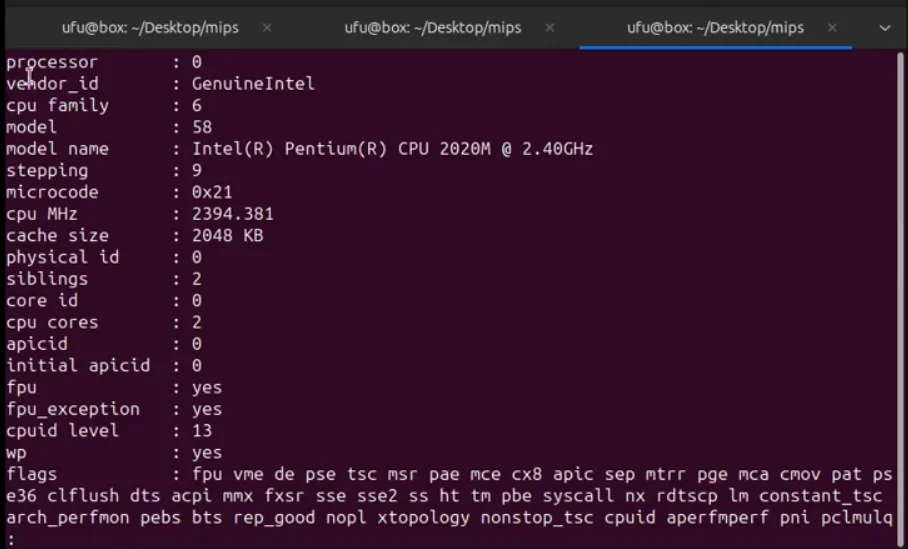Click the cpu family value '6'

(197, 105)
